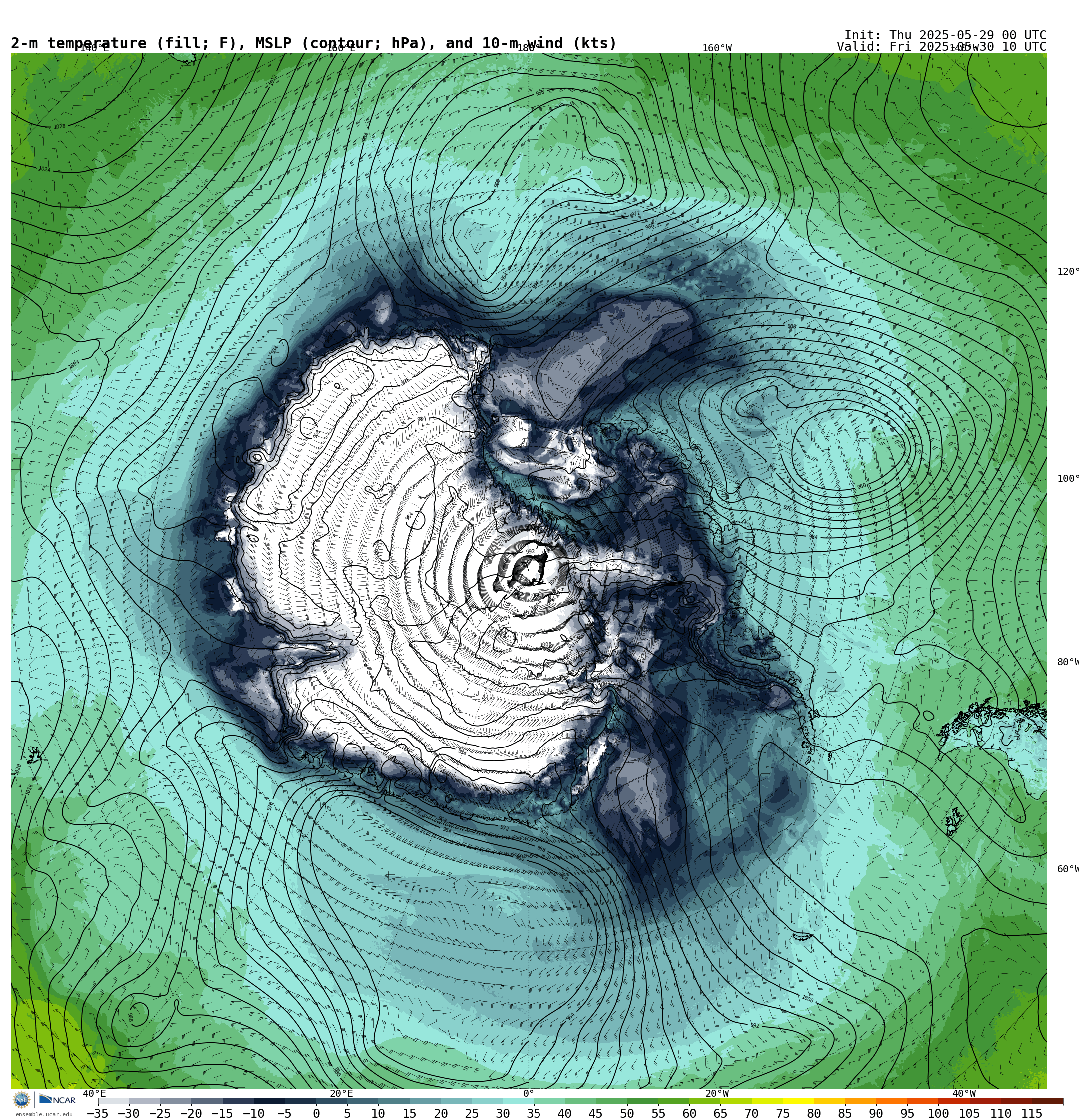Click the '95' colorbar tick label
The height and width of the screenshot is (1120, 1079).
coord(907,1113)
